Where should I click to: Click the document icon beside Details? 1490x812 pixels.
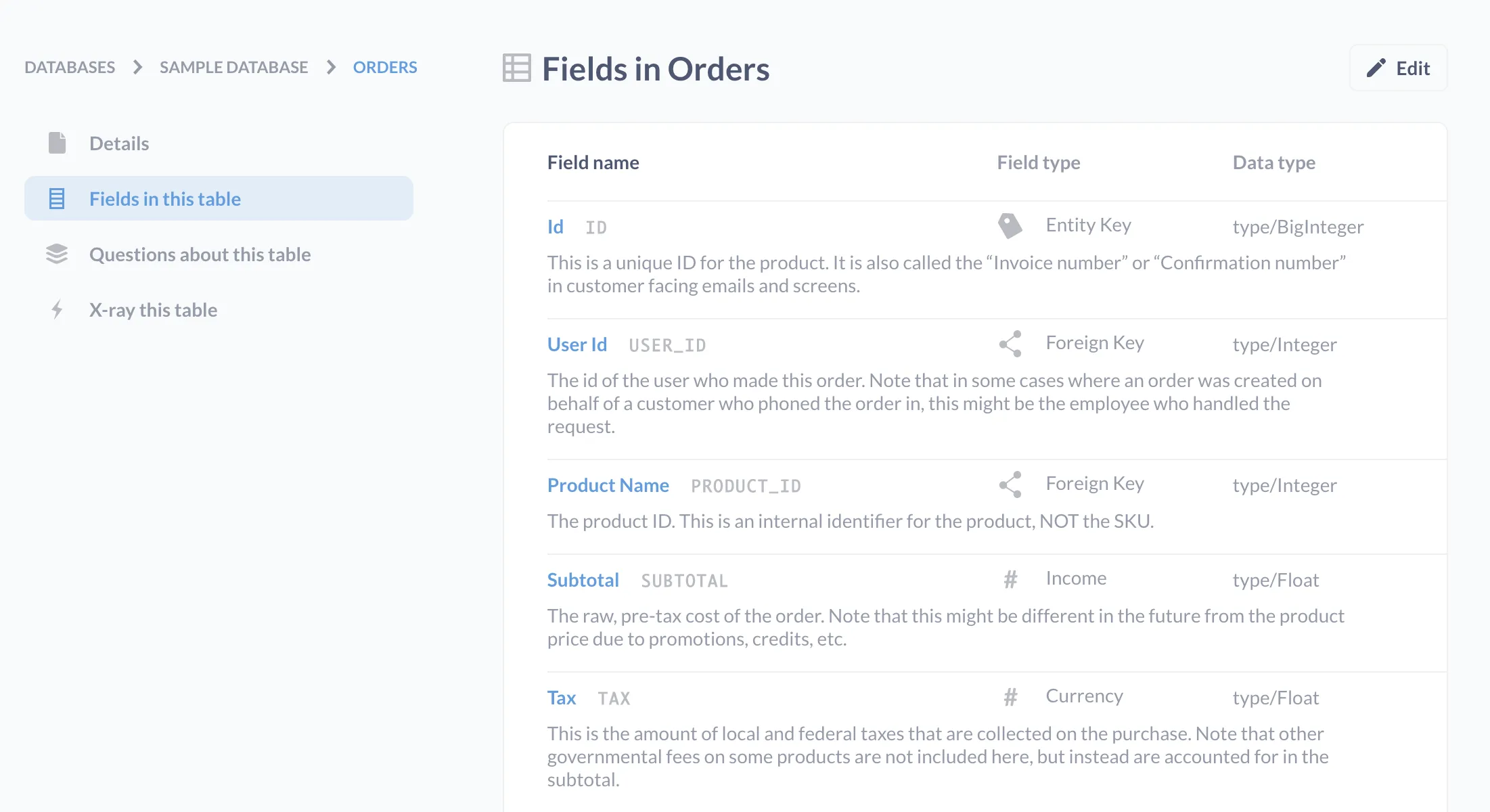tap(57, 143)
